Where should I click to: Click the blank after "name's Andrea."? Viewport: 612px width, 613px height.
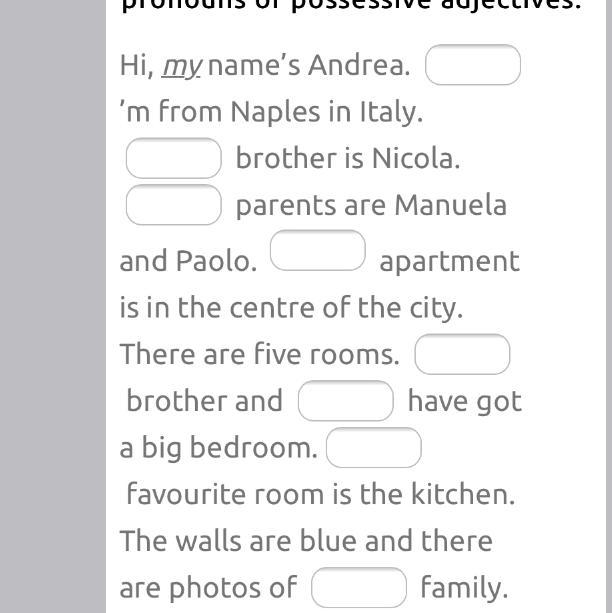click(473, 66)
